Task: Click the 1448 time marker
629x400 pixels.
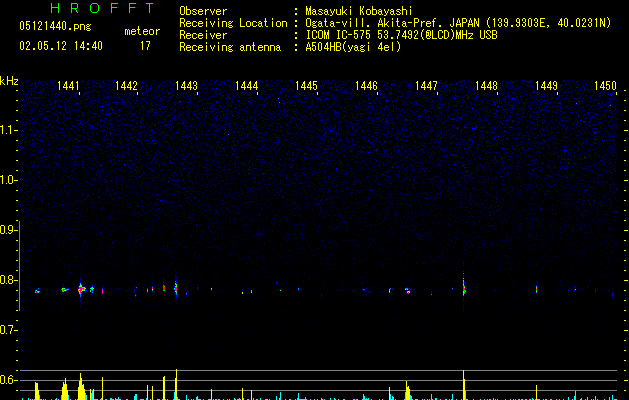Action: coord(487,85)
